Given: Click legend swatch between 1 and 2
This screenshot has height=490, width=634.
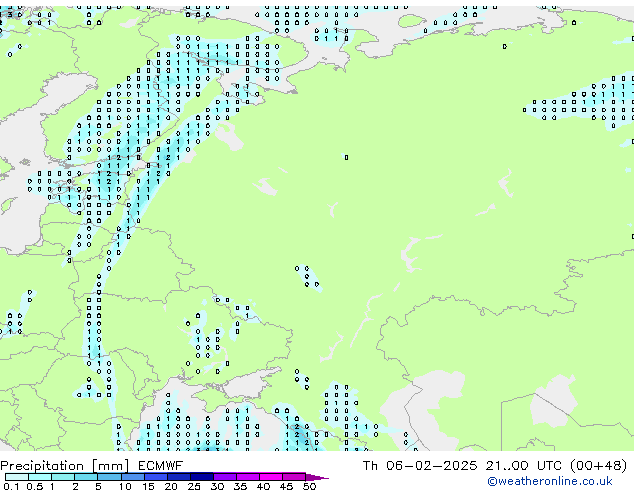Looking at the screenshot, I should [x=63, y=477].
